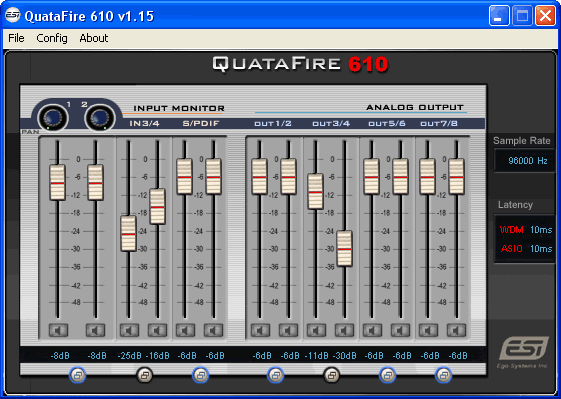The image size is (561, 399).
Task: Click the right OUT1/2 fader handle
Action: pyautogui.click(x=288, y=177)
